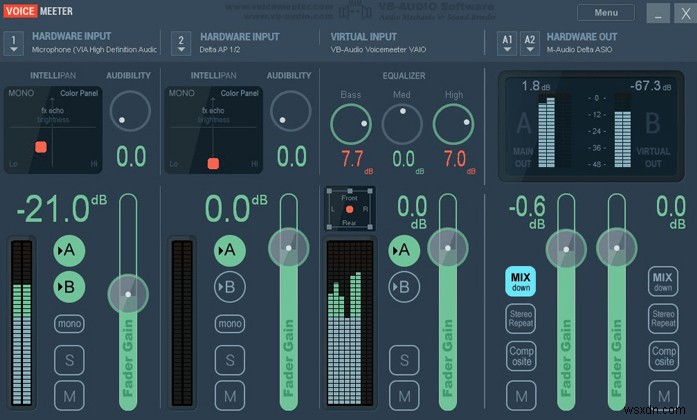
Task: Click the Main Out A fader knob
Action: [x=566, y=249]
